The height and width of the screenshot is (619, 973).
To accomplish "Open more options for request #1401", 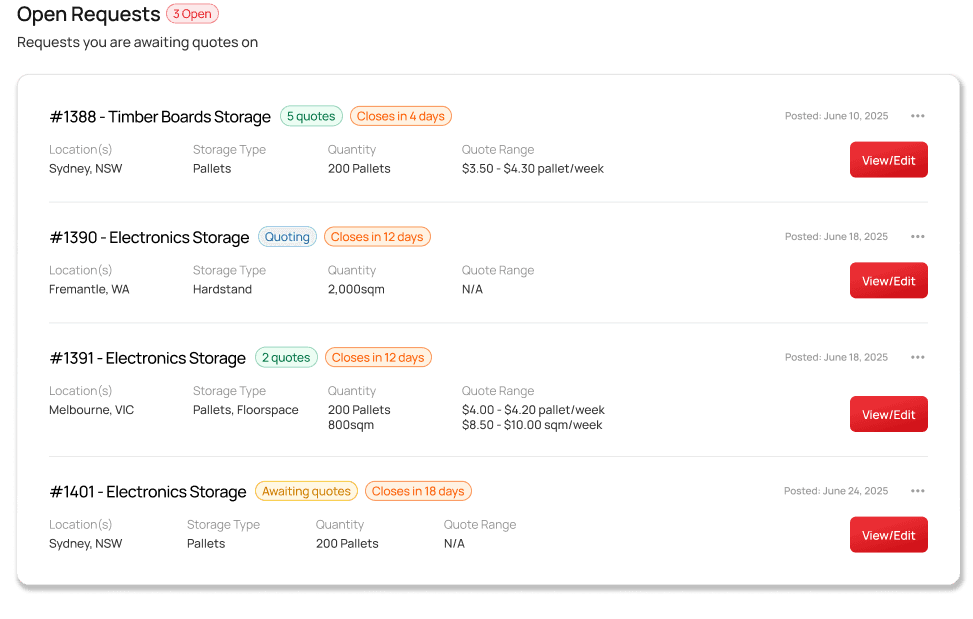I will click(918, 491).
